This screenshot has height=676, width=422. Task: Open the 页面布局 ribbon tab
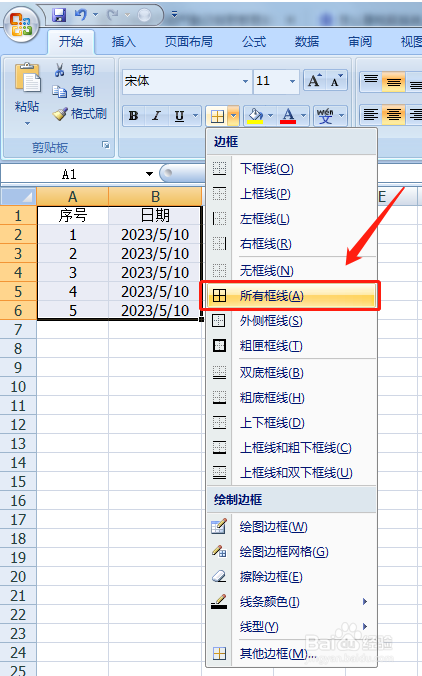click(188, 42)
